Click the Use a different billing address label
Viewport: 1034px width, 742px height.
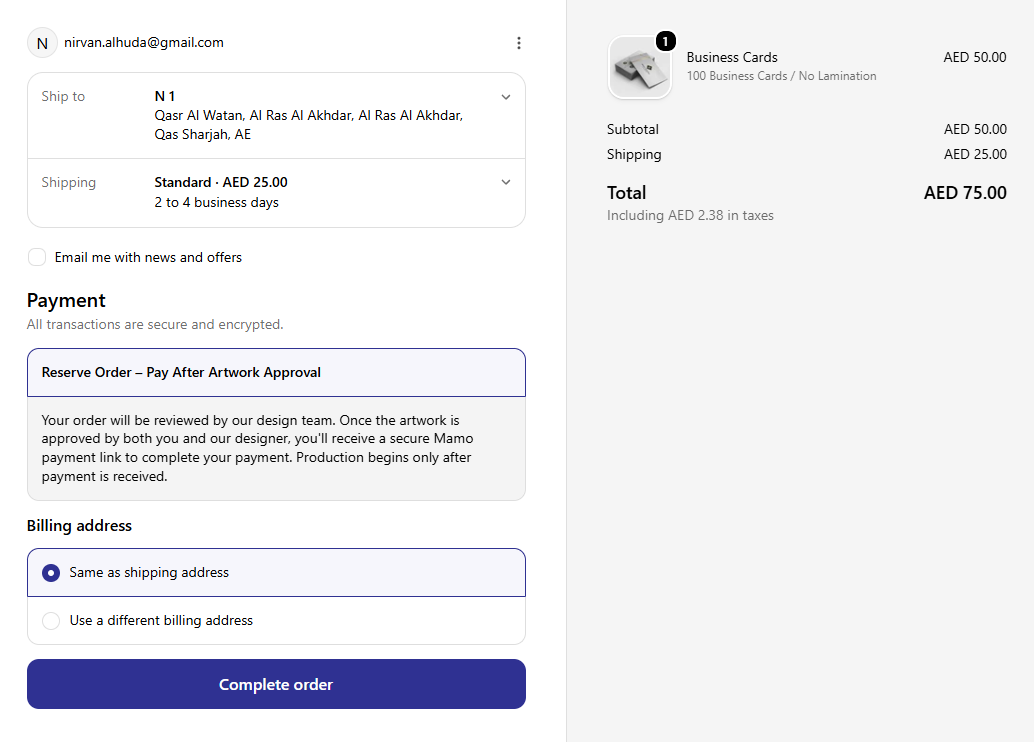point(161,621)
